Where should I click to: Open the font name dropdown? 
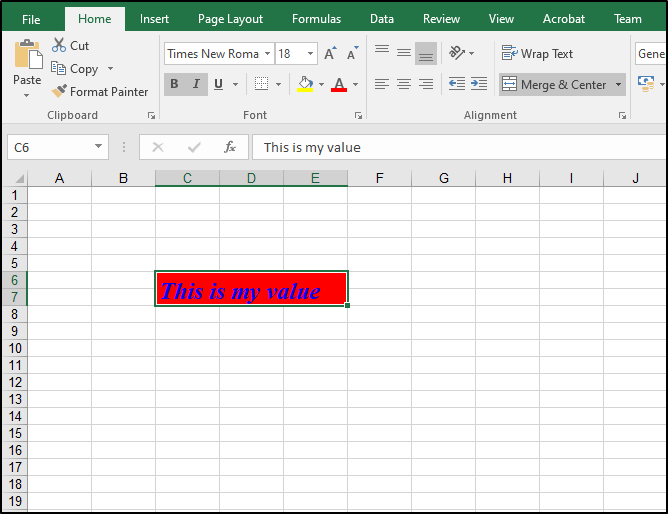tap(267, 54)
